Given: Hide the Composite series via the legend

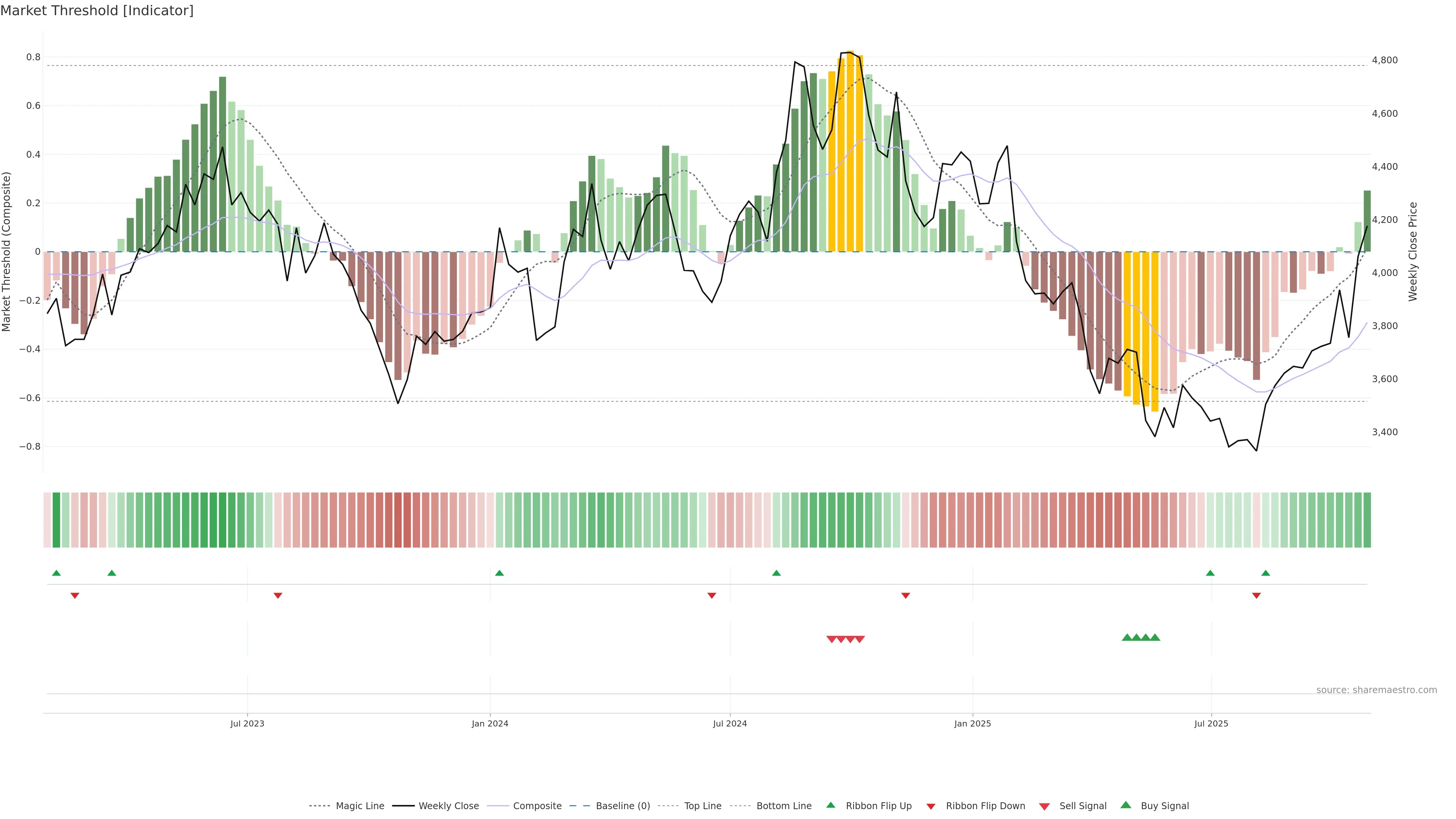Looking at the screenshot, I should pos(537,806).
